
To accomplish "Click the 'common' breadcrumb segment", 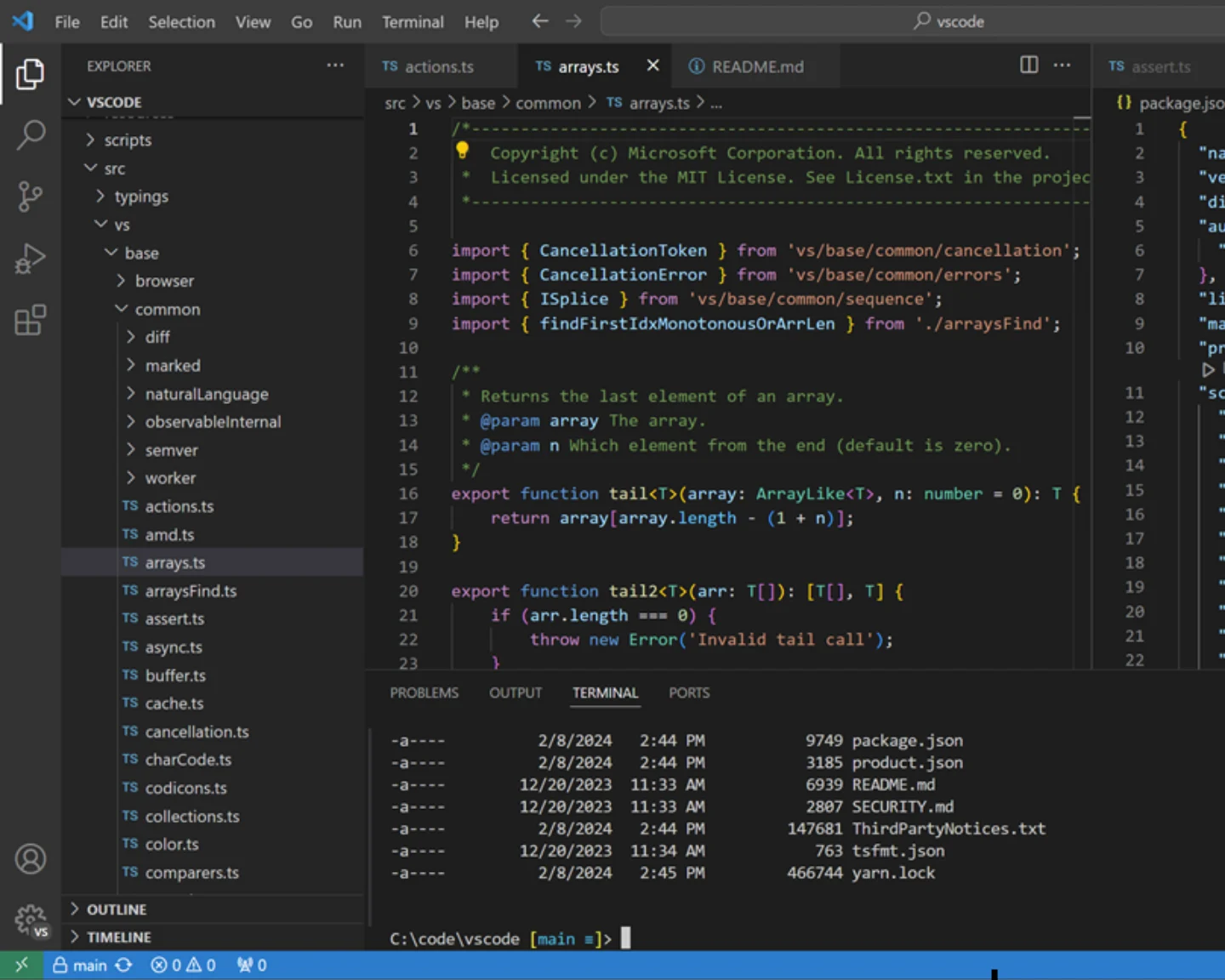I will [x=548, y=103].
